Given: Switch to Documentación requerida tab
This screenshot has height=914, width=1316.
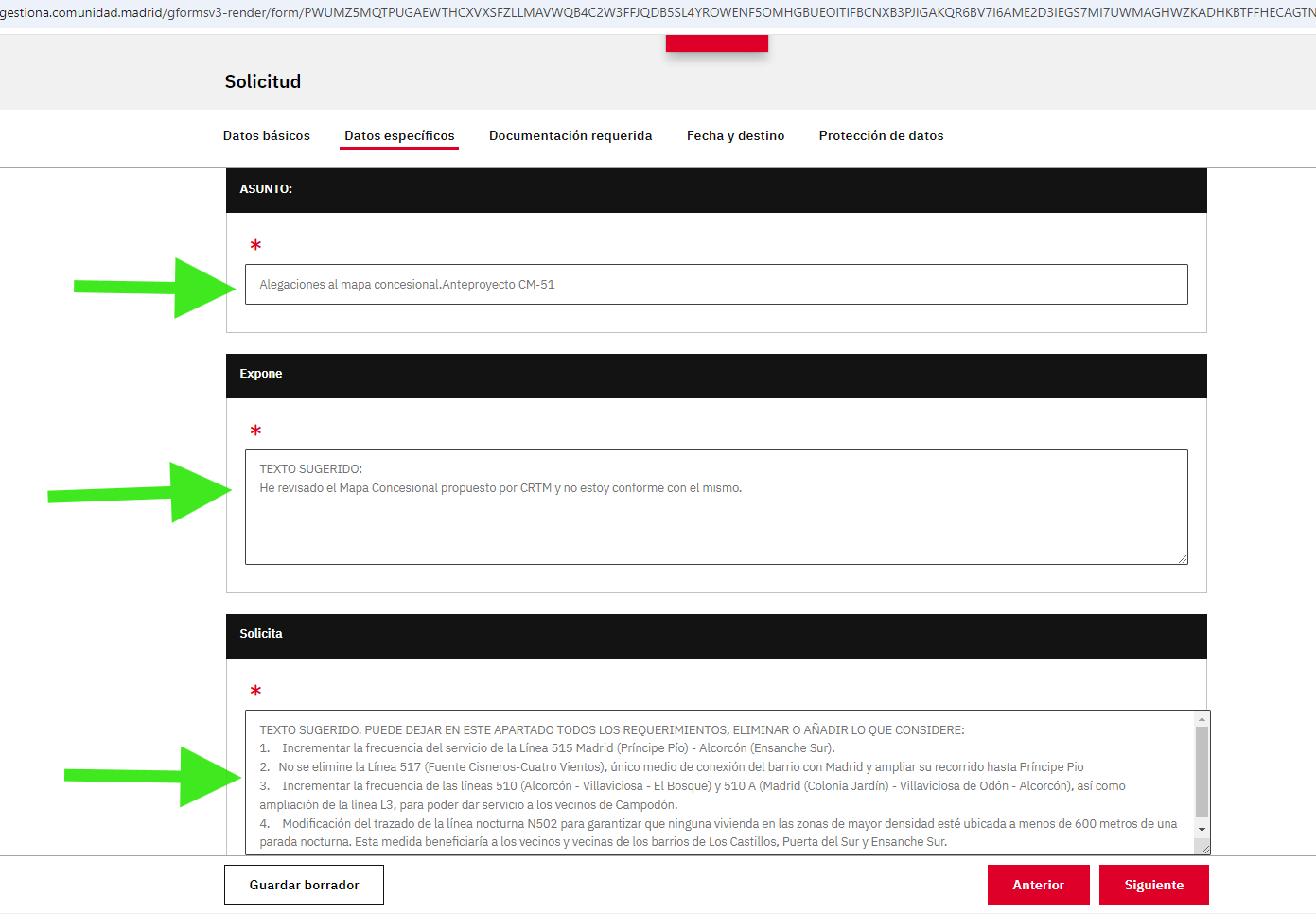Looking at the screenshot, I should (570, 135).
